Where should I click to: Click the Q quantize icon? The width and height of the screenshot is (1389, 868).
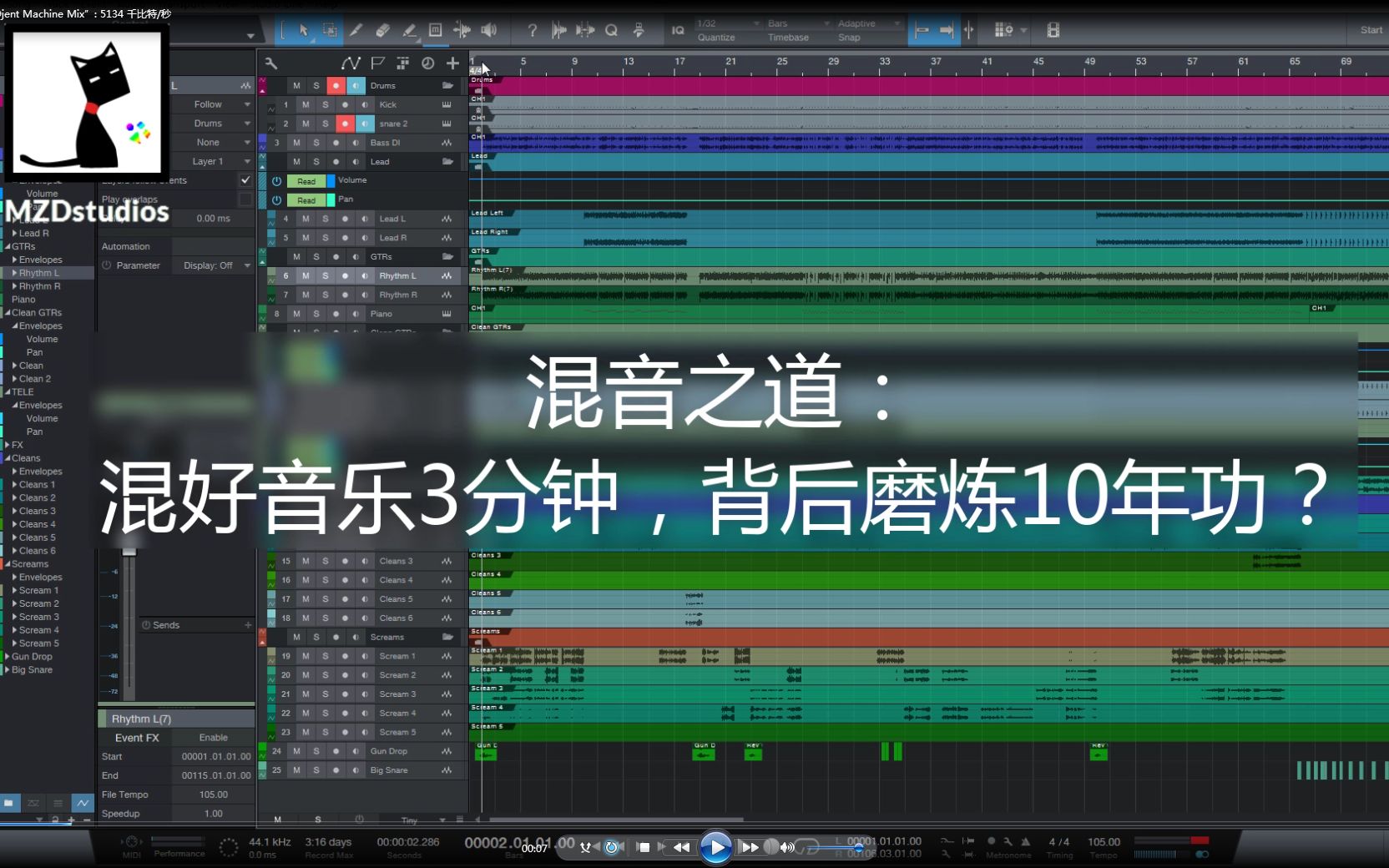[x=611, y=30]
